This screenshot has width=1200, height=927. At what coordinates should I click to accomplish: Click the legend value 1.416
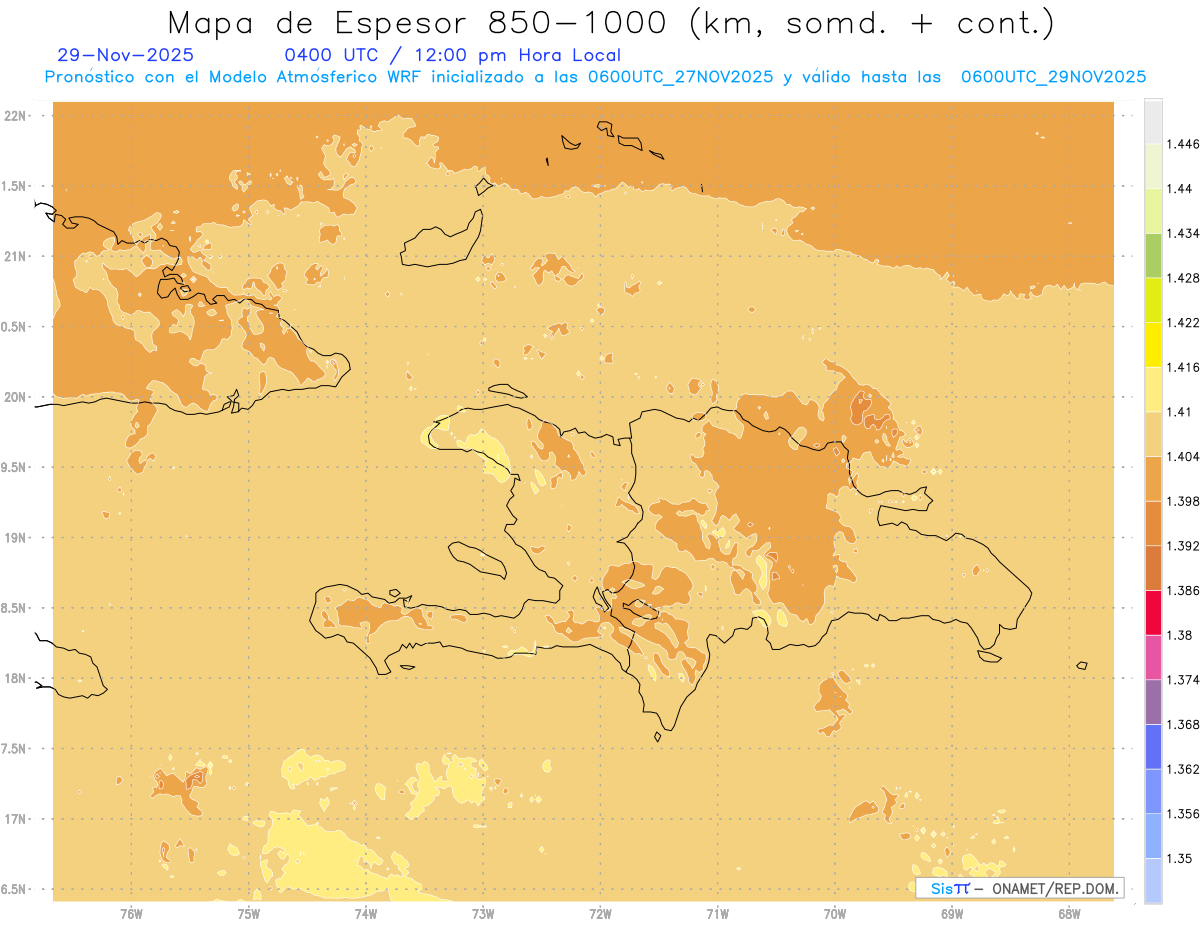pos(1184,367)
